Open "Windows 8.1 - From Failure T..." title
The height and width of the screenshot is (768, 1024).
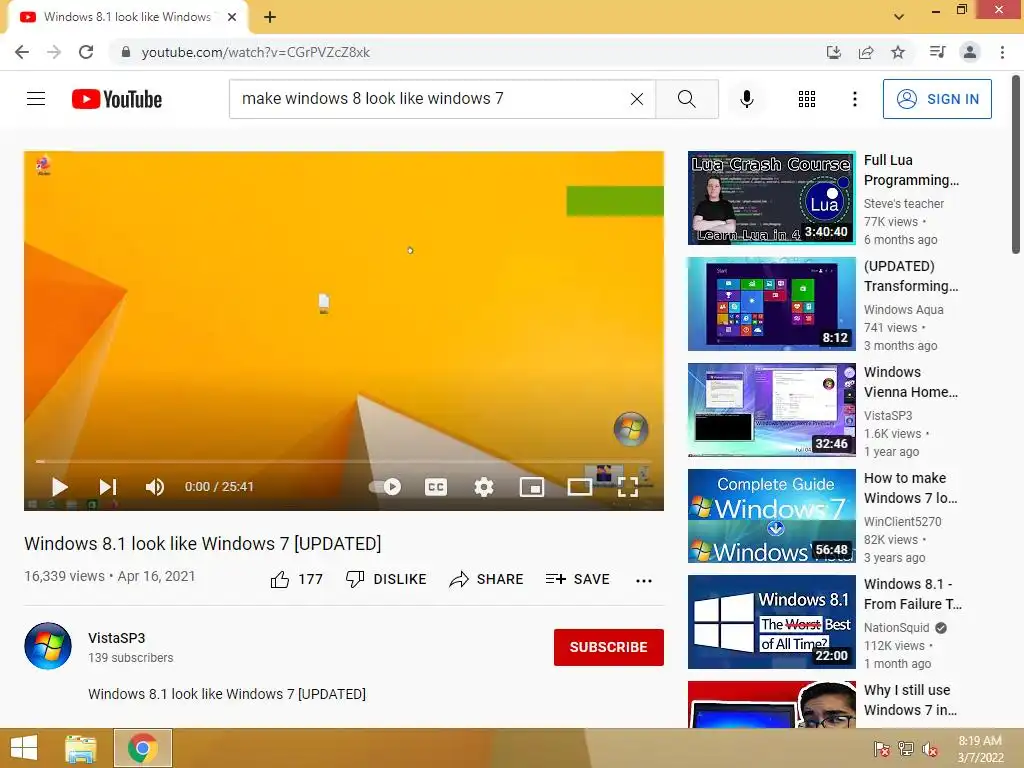click(x=912, y=594)
